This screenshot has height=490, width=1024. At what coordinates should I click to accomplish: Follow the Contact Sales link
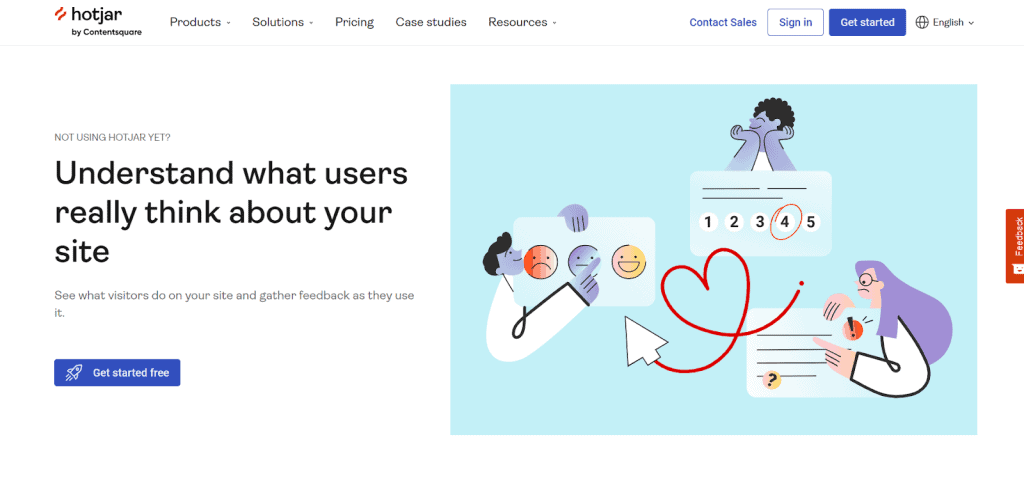[723, 22]
